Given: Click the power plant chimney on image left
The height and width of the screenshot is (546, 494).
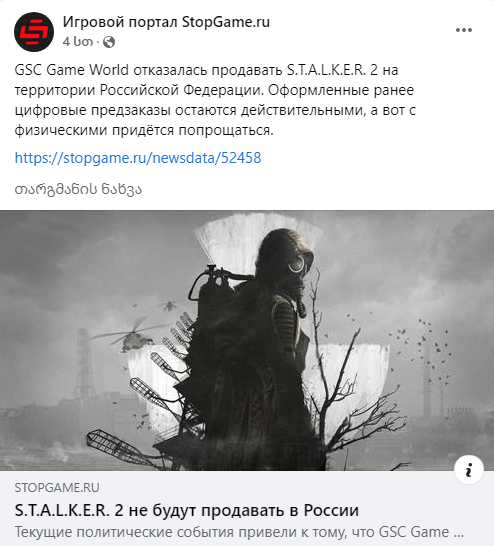Looking at the screenshot, I should click(x=83, y=362).
